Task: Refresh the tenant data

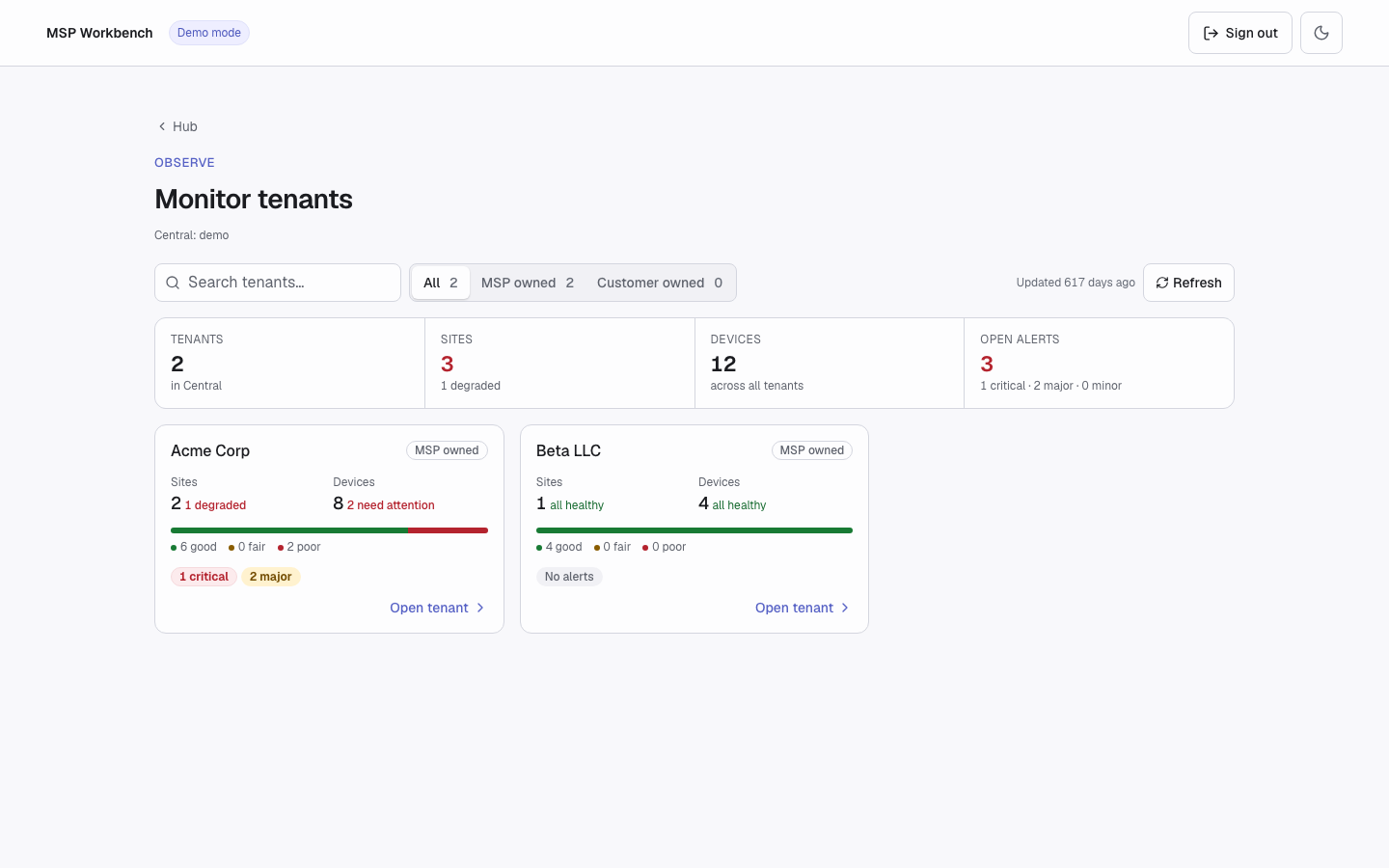Action: coord(1188,283)
